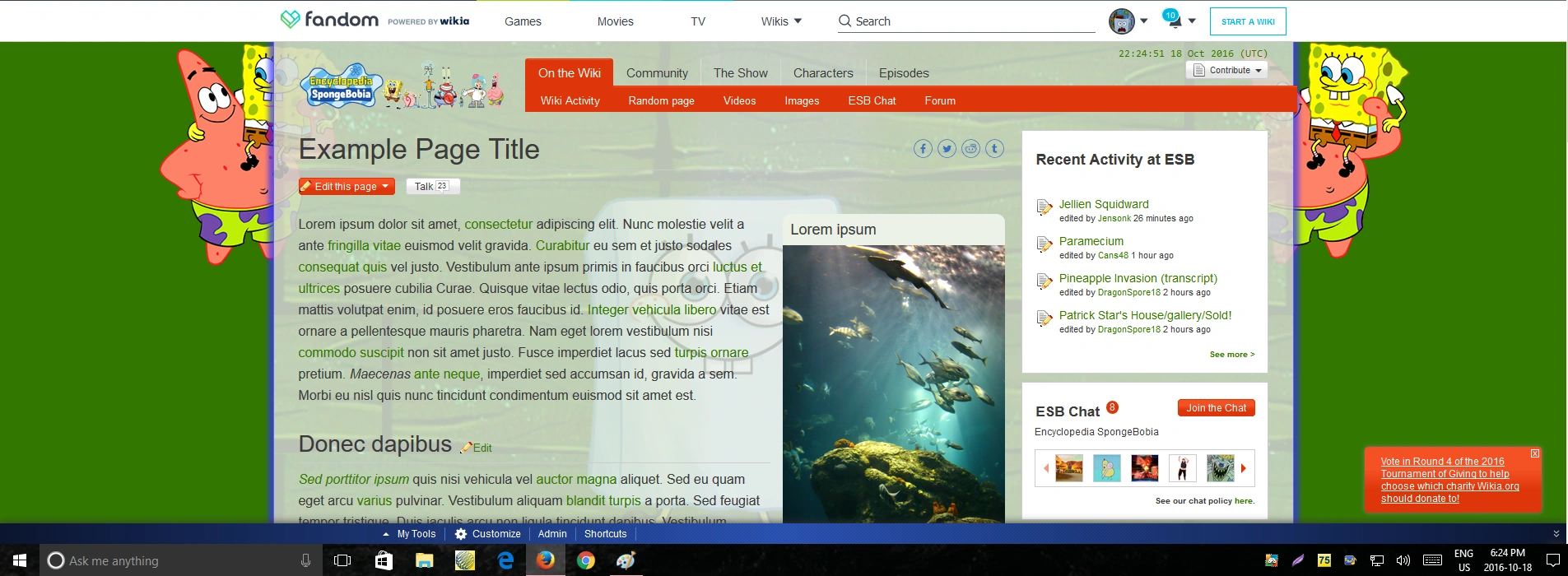Open Firefox from the taskbar
The image size is (1568, 576).
click(x=545, y=560)
